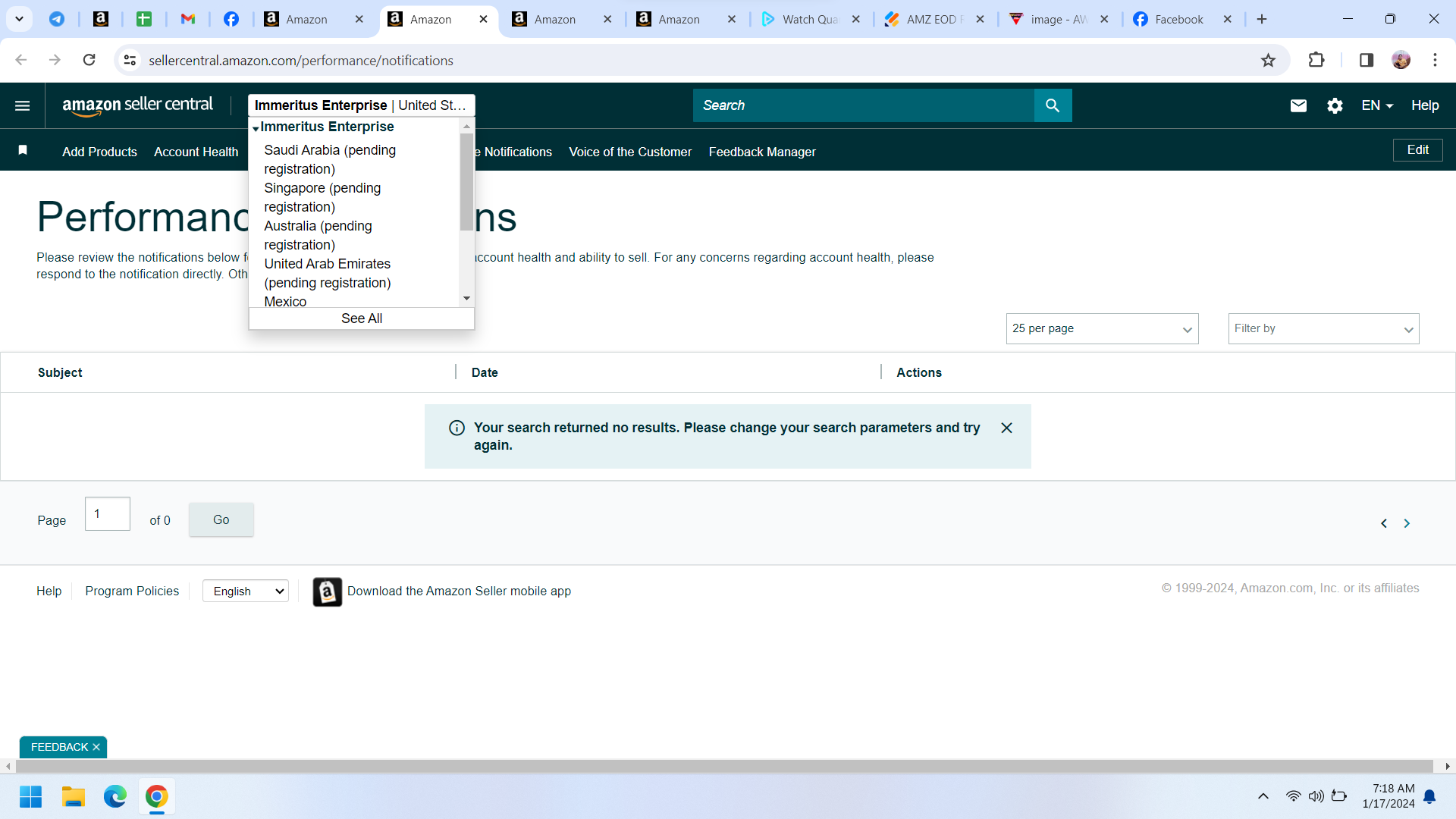The width and height of the screenshot is (1456, 819).
Task: Open Feedback Manager
Action: (x=762, y=152)
